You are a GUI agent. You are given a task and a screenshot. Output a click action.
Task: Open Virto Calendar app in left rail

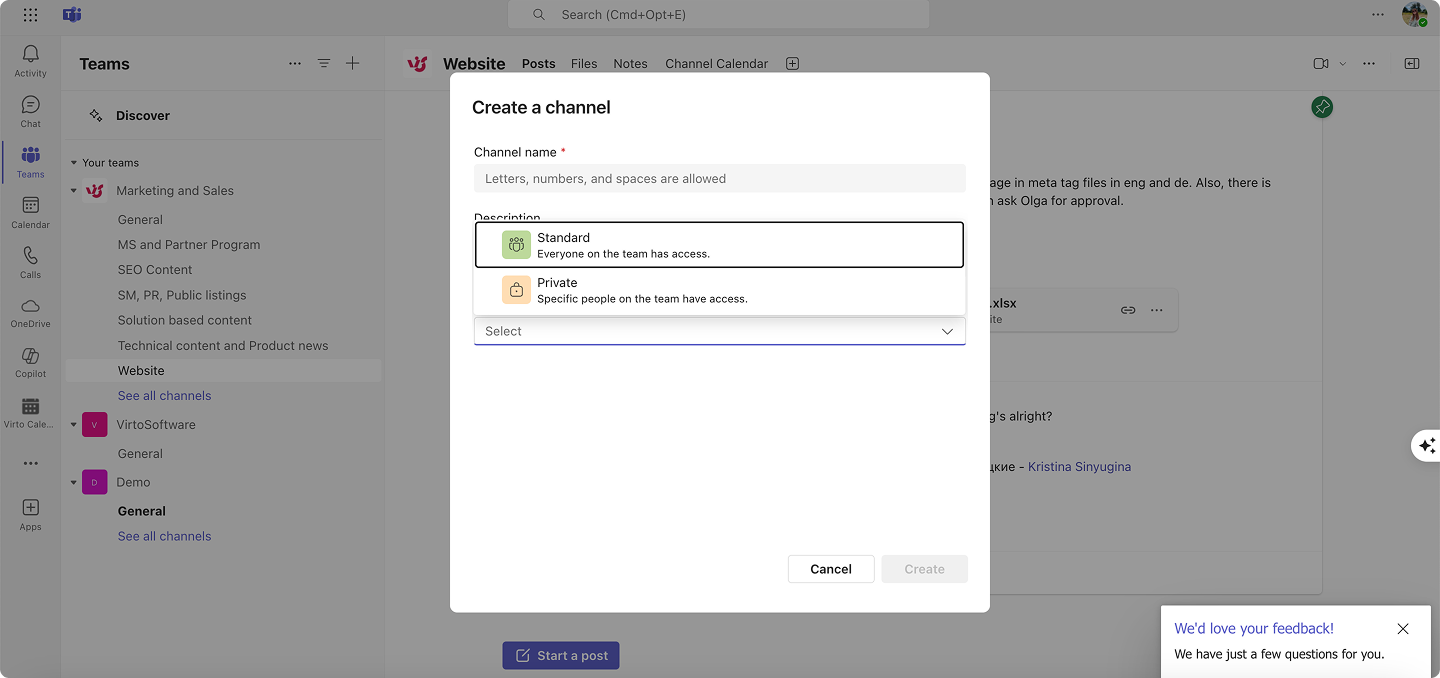30,411
